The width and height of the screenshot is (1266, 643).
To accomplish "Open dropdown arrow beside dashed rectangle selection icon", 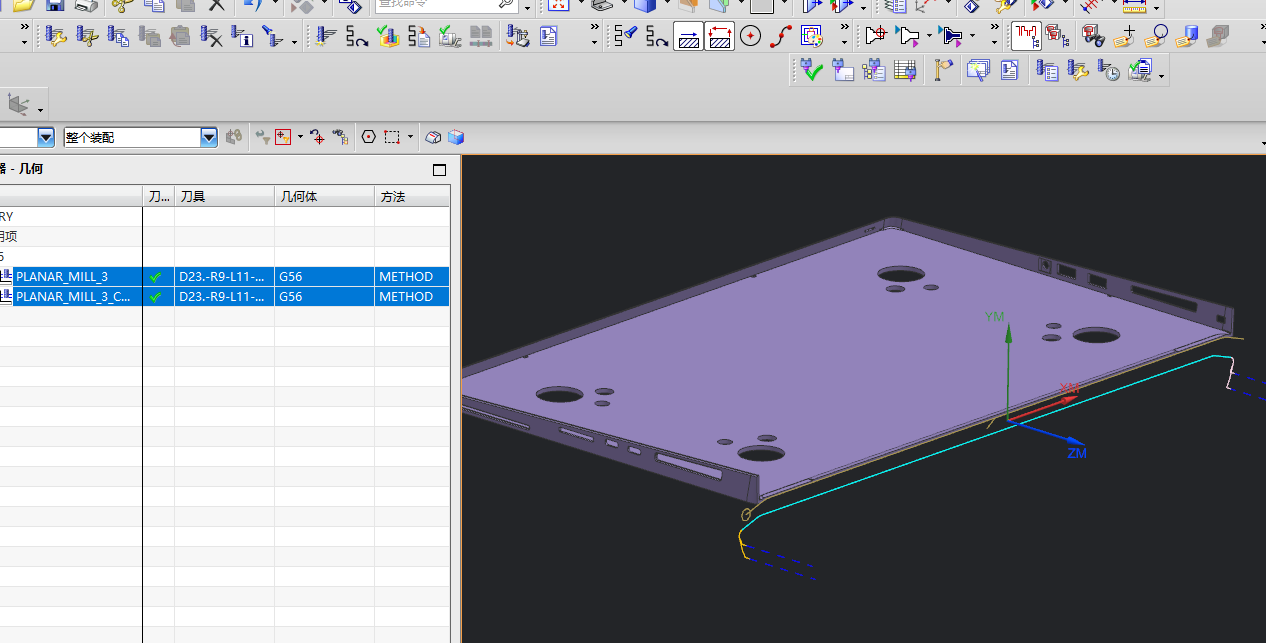I will click(x=410, y=137).
